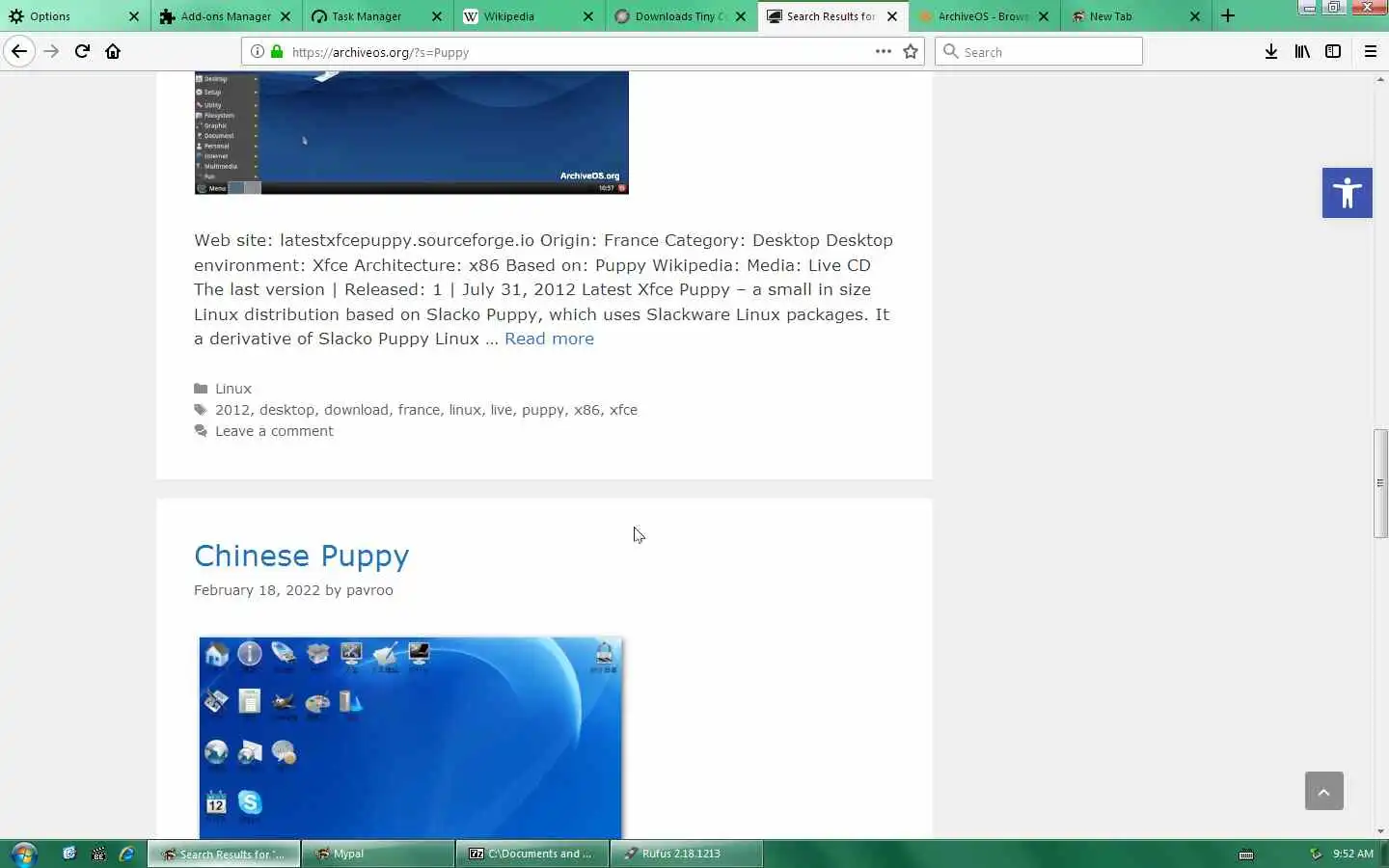1389x868 pixels.
Task: Click the page vertical scrollbar thumb
Action: tap(1380, 482)
